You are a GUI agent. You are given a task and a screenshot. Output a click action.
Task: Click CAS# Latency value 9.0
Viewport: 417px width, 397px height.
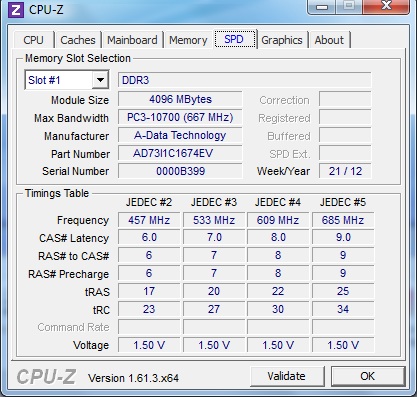pyautogui.click(x=343, y=238)
